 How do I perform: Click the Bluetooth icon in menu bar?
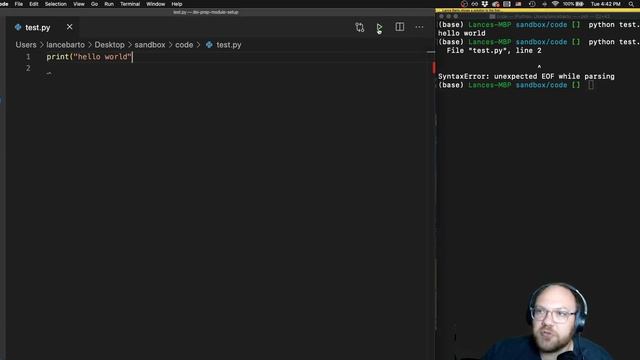(544, 4)
